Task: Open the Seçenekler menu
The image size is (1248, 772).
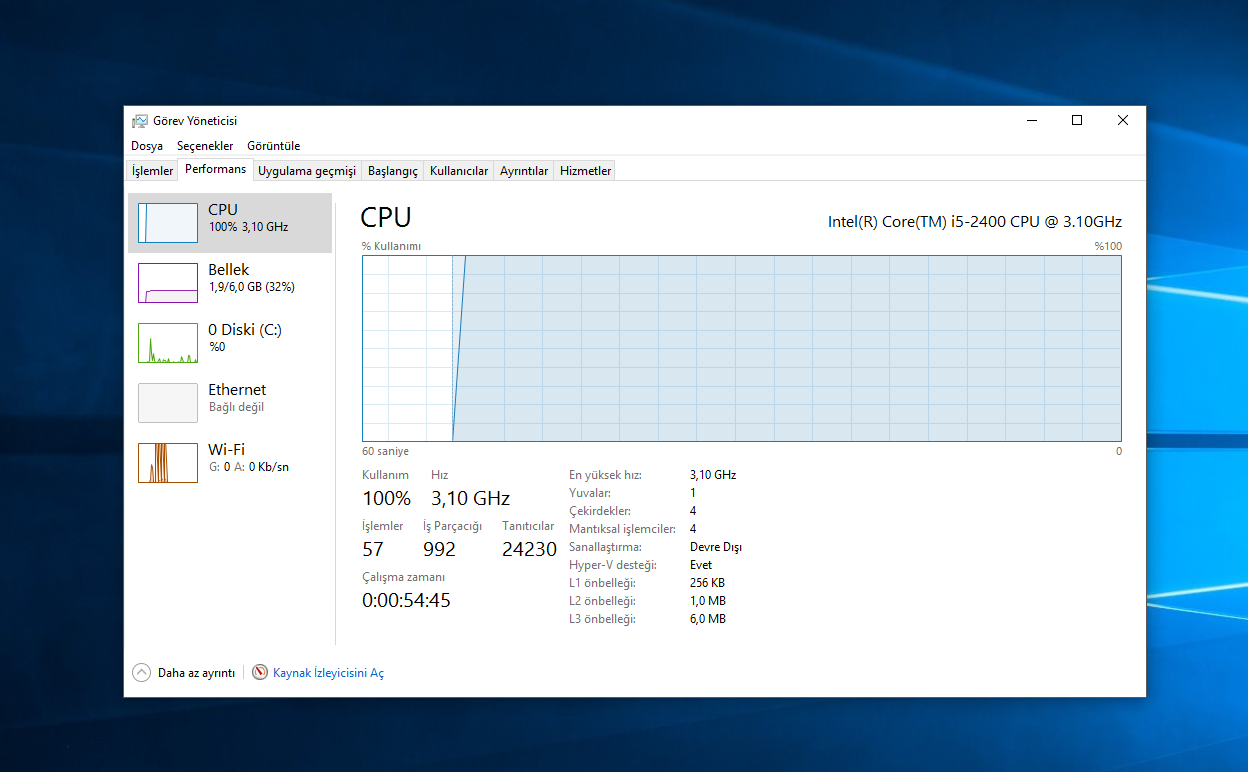Action: click(x=205, y=146)
